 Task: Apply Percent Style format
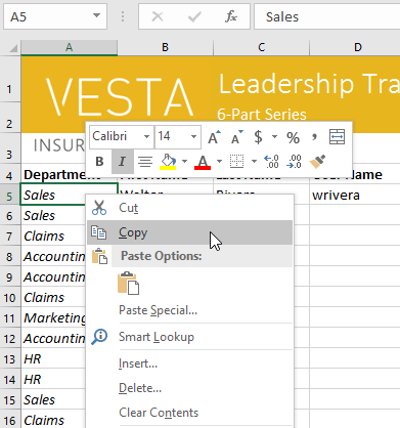pos(293,137)
